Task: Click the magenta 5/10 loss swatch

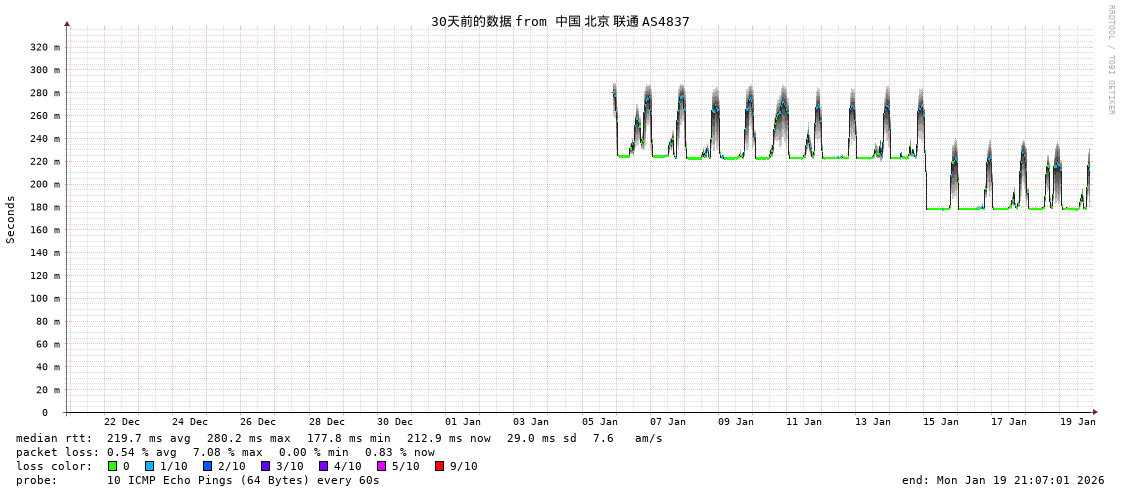Action: tap(381, 466)
